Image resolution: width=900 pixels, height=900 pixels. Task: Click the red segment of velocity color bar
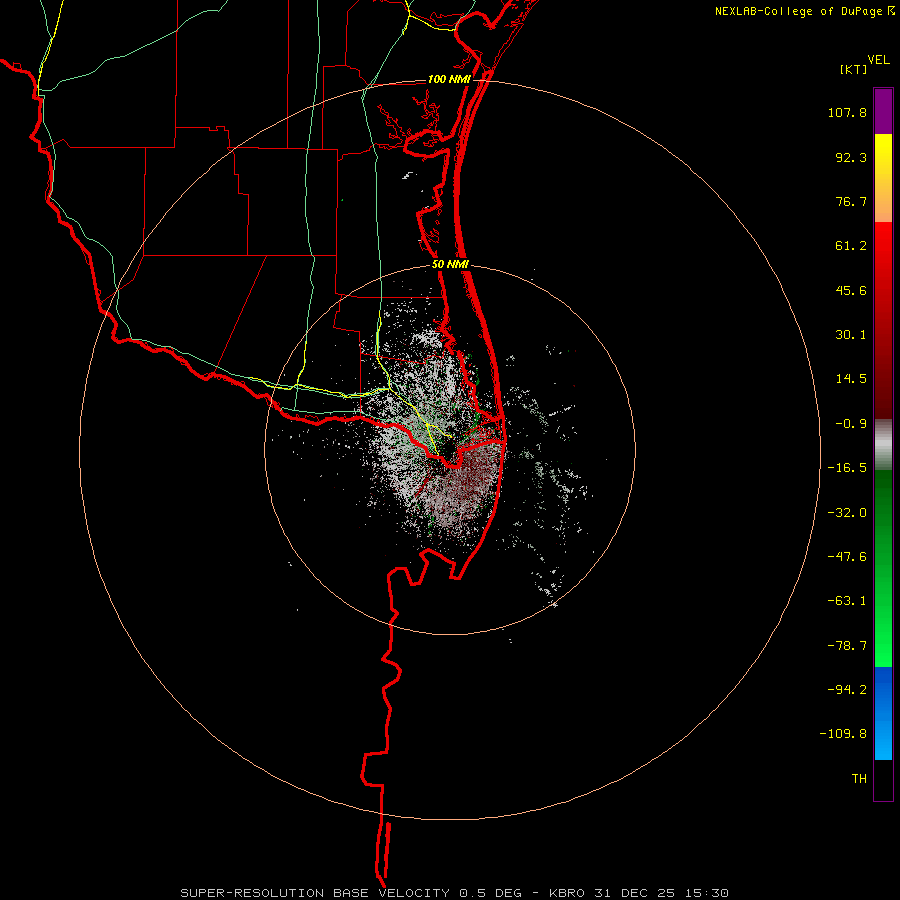883,320
